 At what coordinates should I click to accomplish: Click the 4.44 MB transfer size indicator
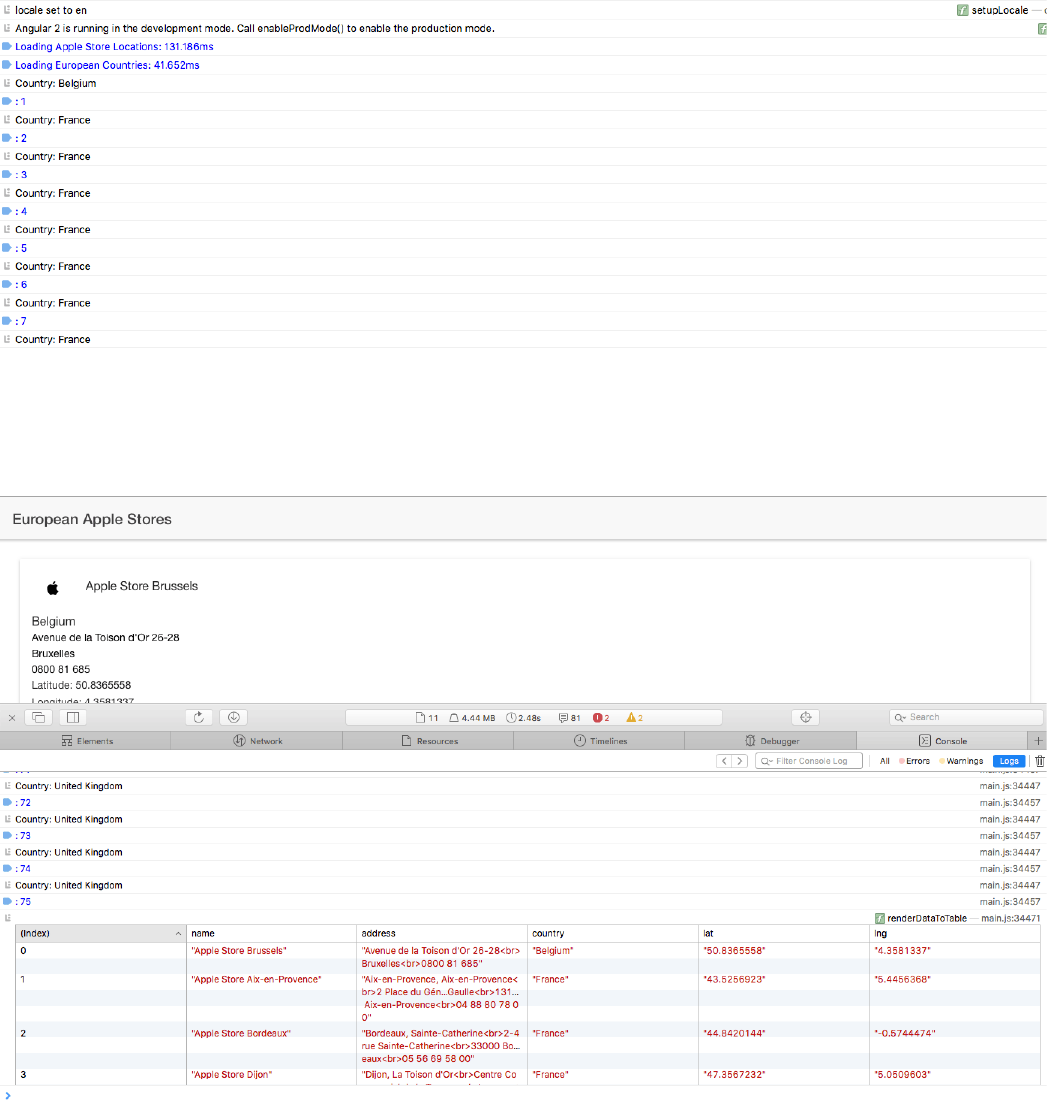(472, 718)
